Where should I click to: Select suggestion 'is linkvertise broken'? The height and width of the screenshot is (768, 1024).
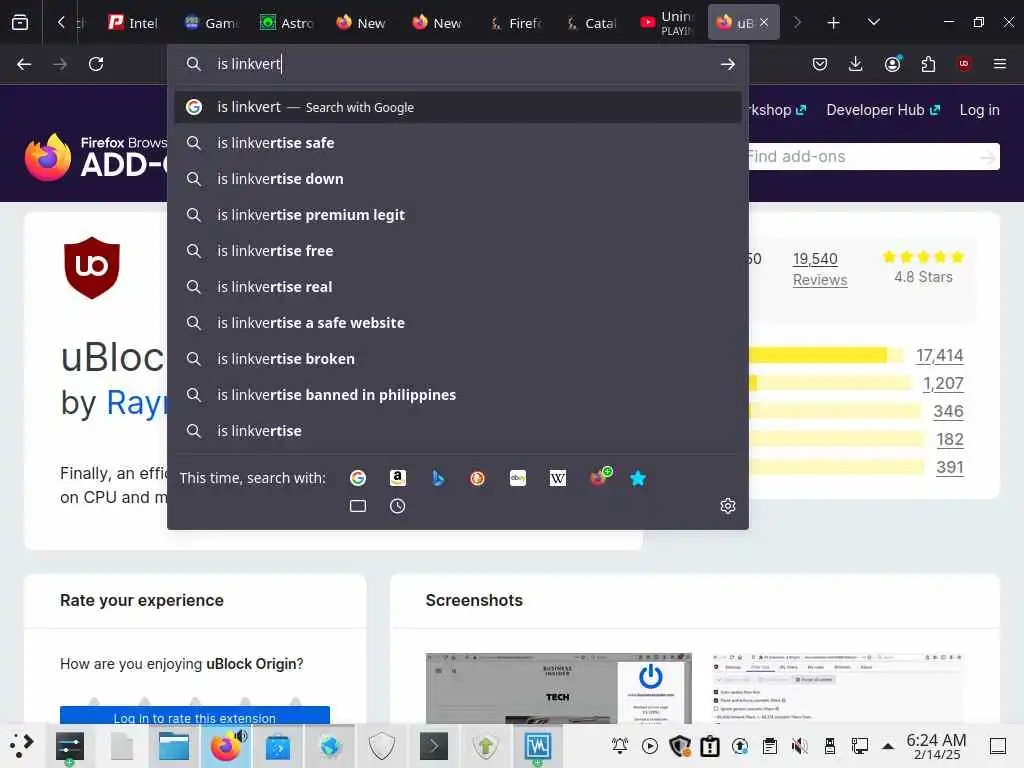[x=458, y=359]
